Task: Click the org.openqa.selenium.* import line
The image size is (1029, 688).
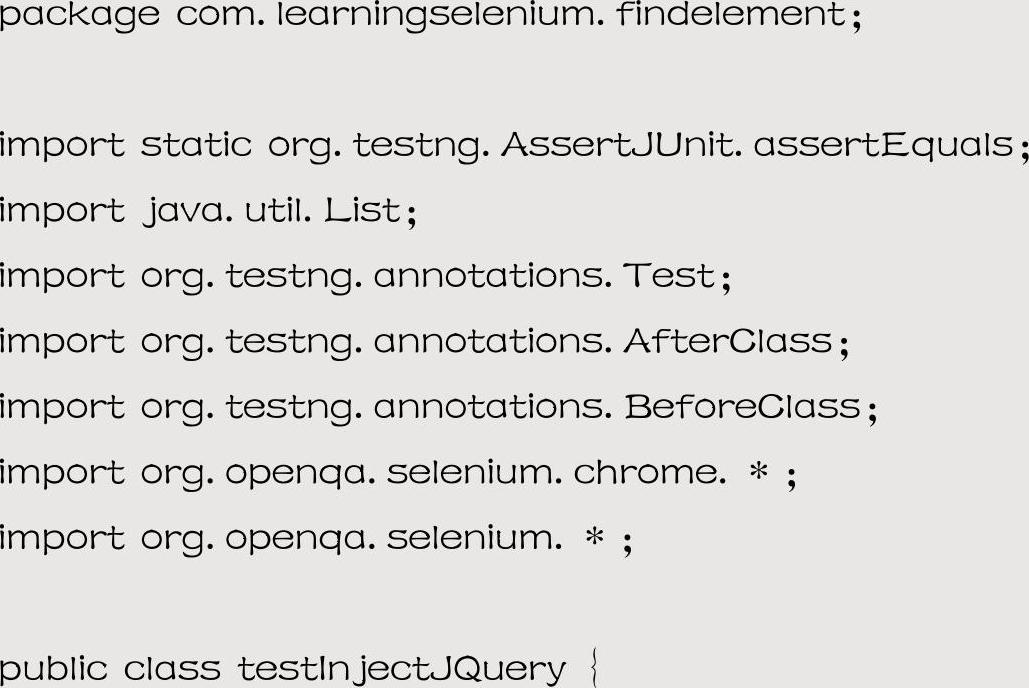Action: click(316, 541)
